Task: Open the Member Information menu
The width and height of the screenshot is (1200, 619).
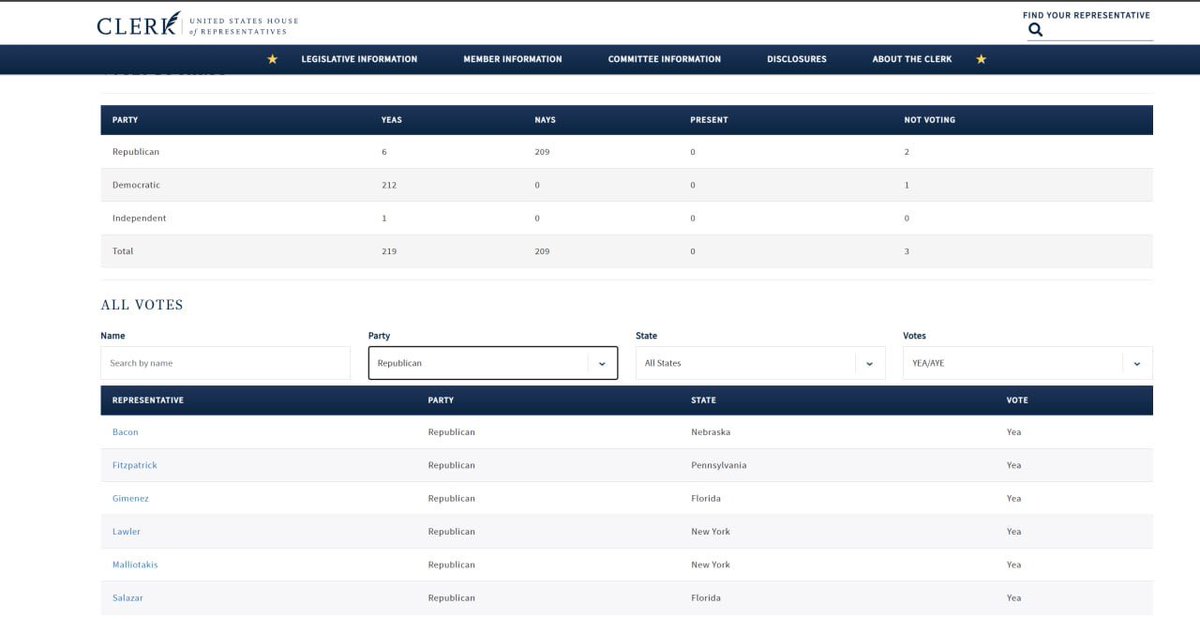Action: pos(512,59)
